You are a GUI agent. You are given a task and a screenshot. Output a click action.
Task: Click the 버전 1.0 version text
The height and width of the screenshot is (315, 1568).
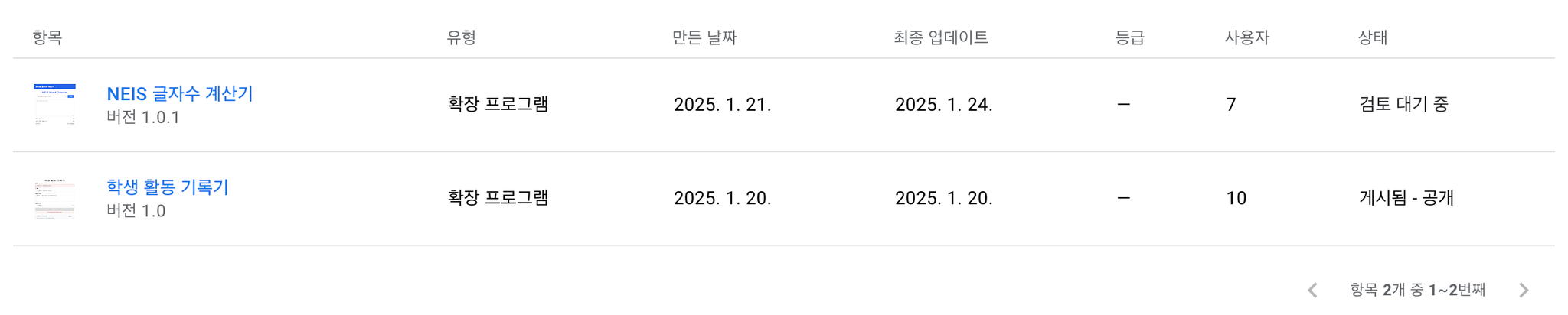coord(136,211)
